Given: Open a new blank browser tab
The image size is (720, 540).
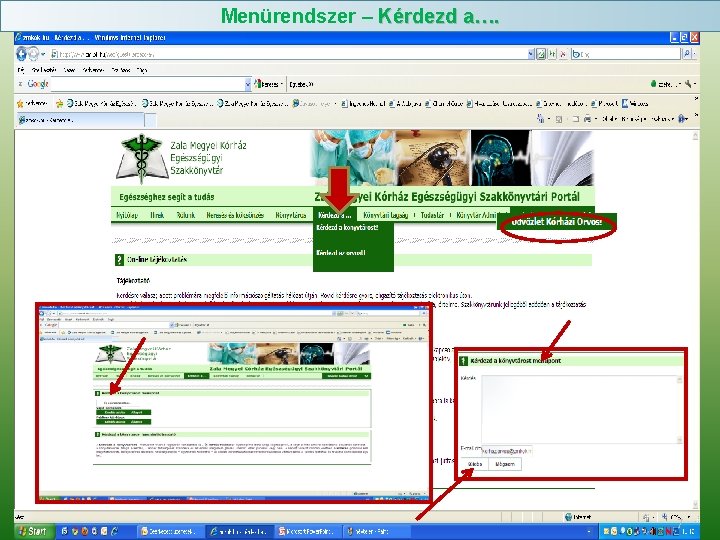Looking at the screenshot, I should pos(151,120).
